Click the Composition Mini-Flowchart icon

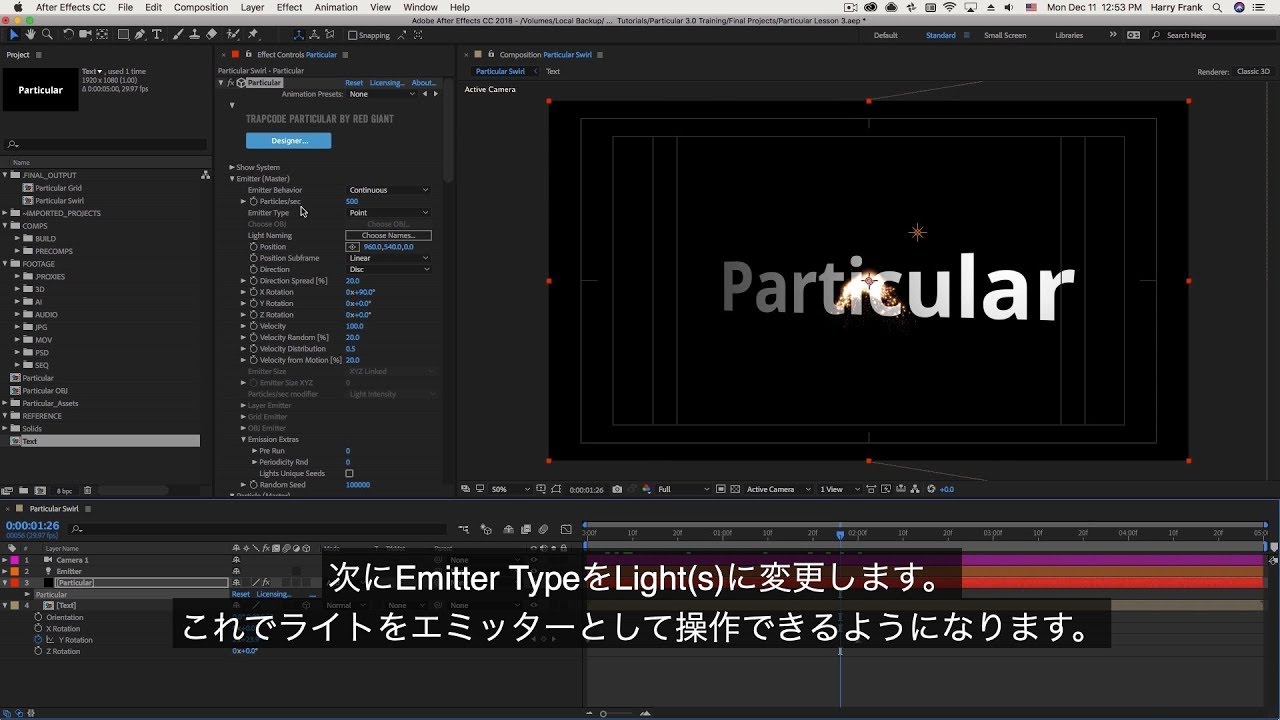[464, 529]
